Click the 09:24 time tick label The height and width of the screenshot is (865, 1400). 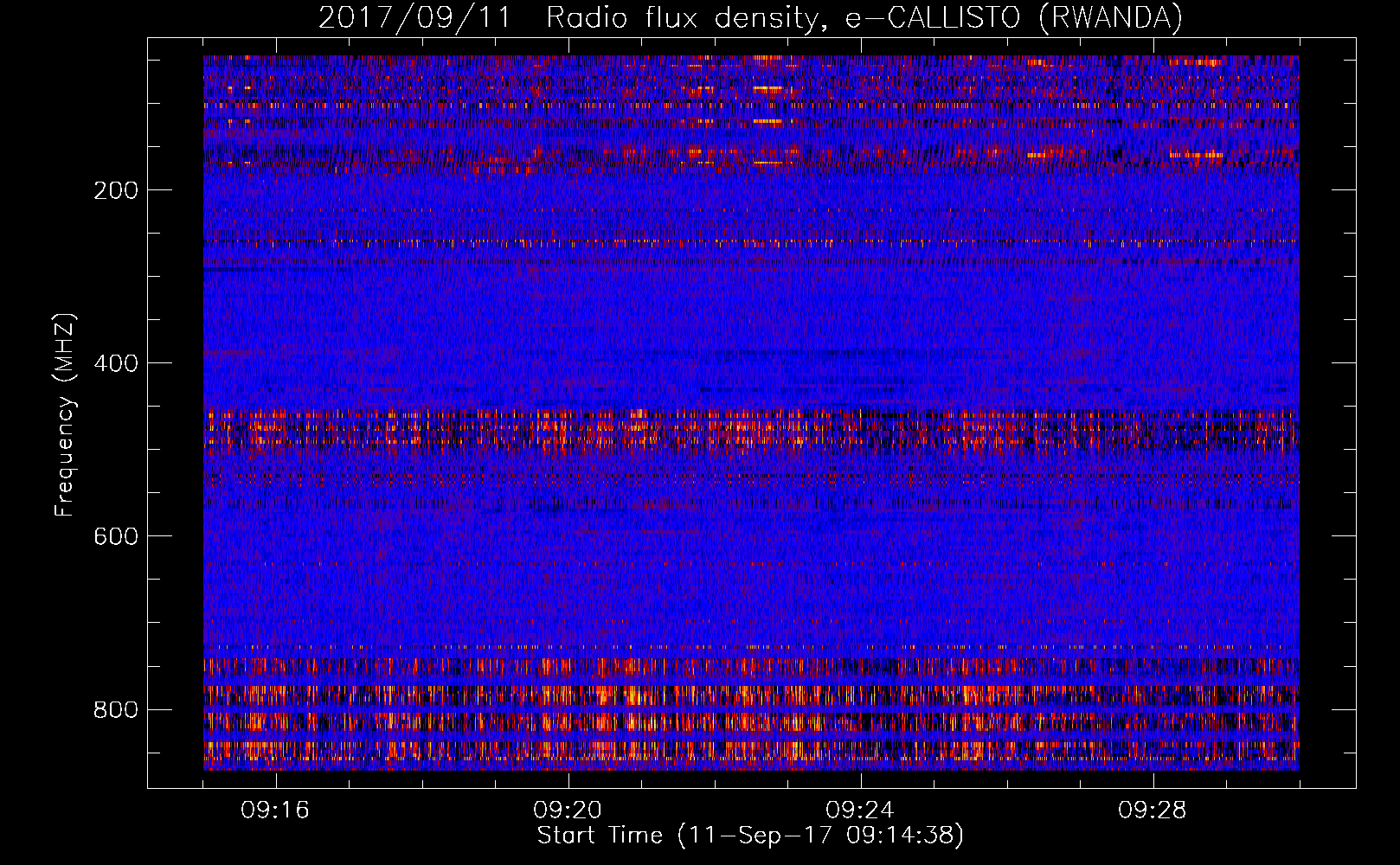(860, 811)
